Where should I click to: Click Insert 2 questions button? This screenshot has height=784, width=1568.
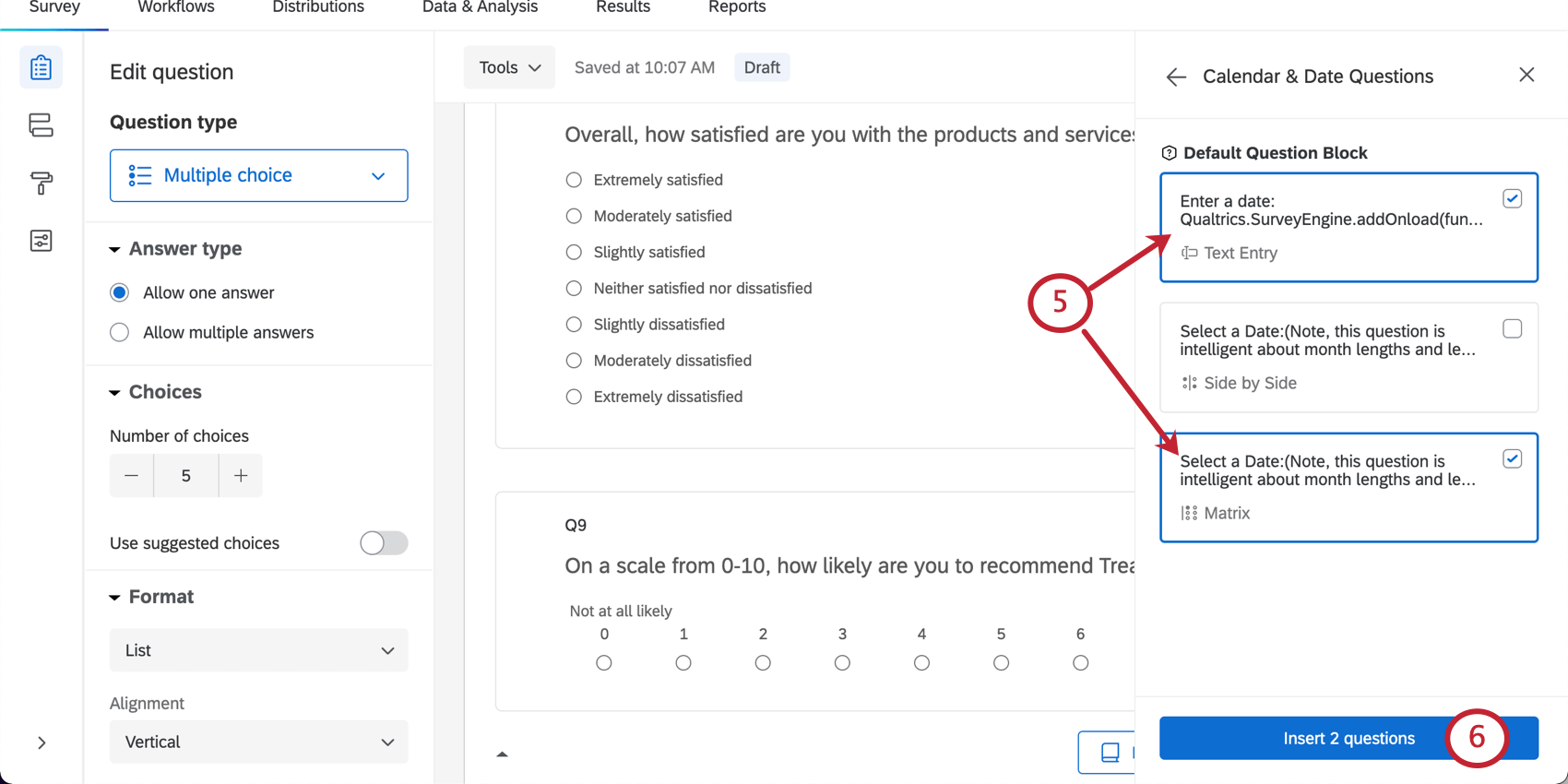click(x=1348, y=738)
